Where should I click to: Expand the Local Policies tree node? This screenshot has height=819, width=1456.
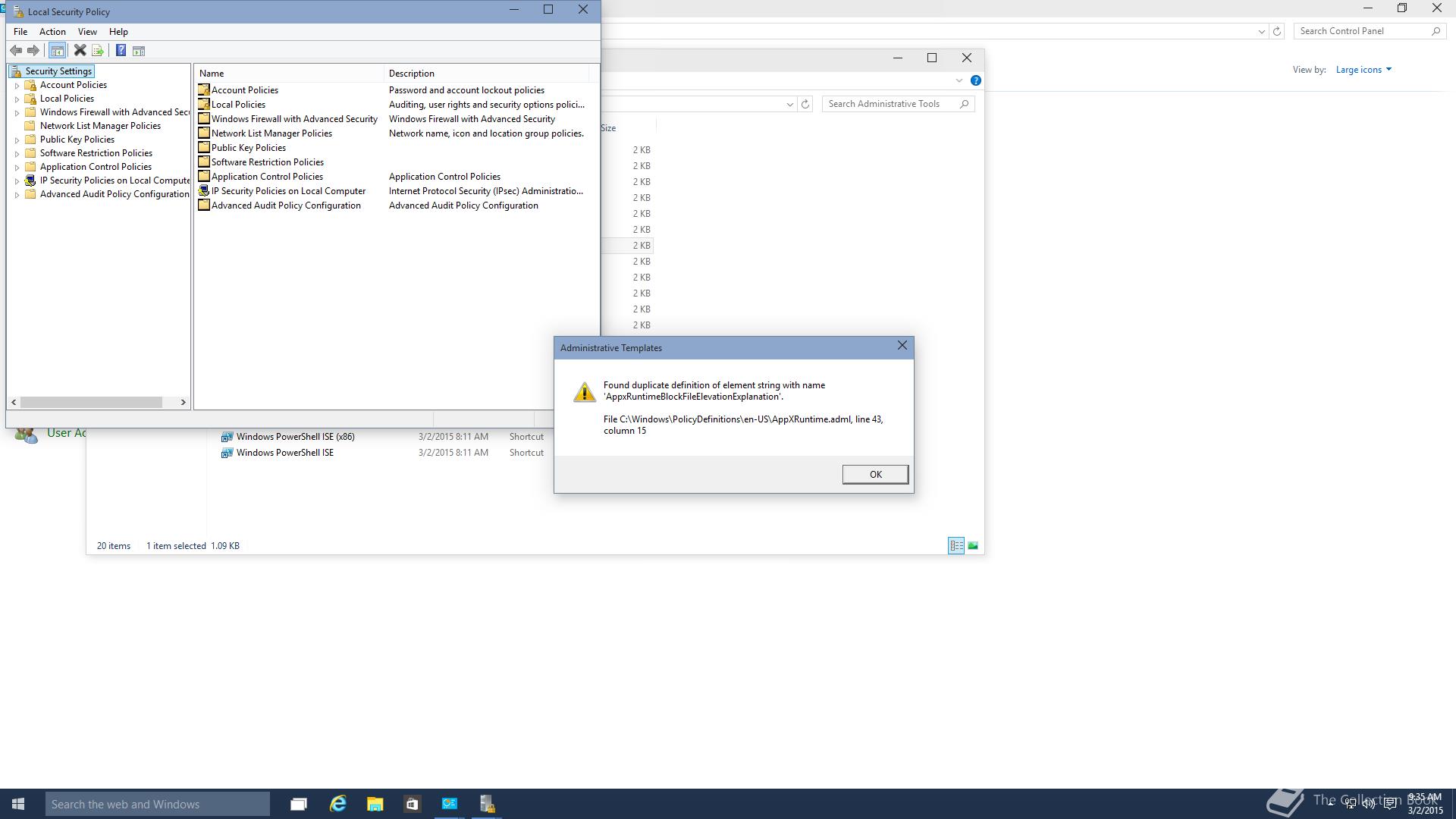click(x=17, y=99)
